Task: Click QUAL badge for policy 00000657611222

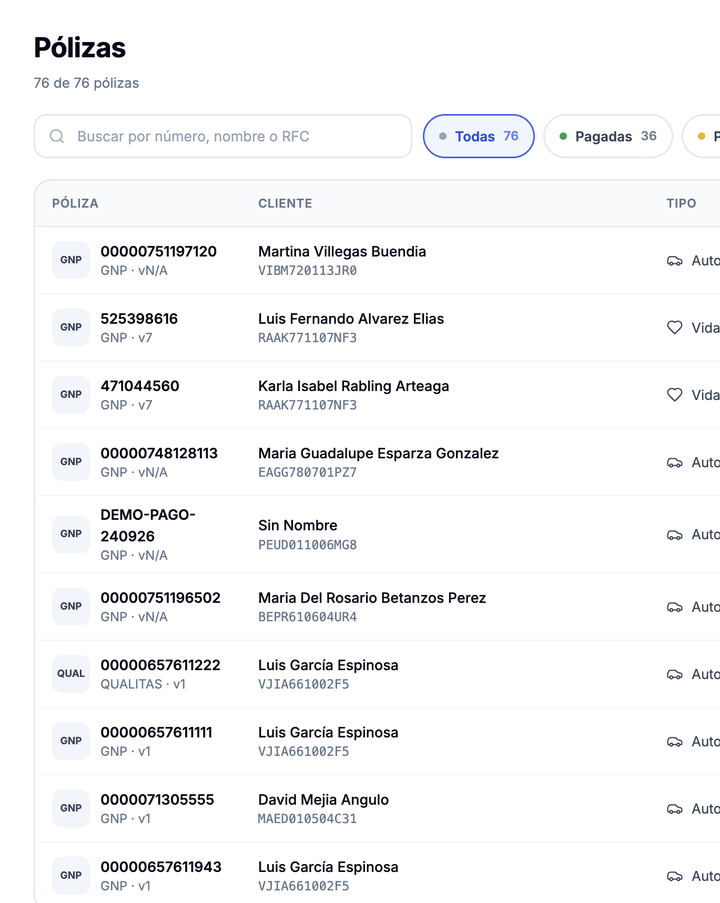Action: tap(71, 674)
